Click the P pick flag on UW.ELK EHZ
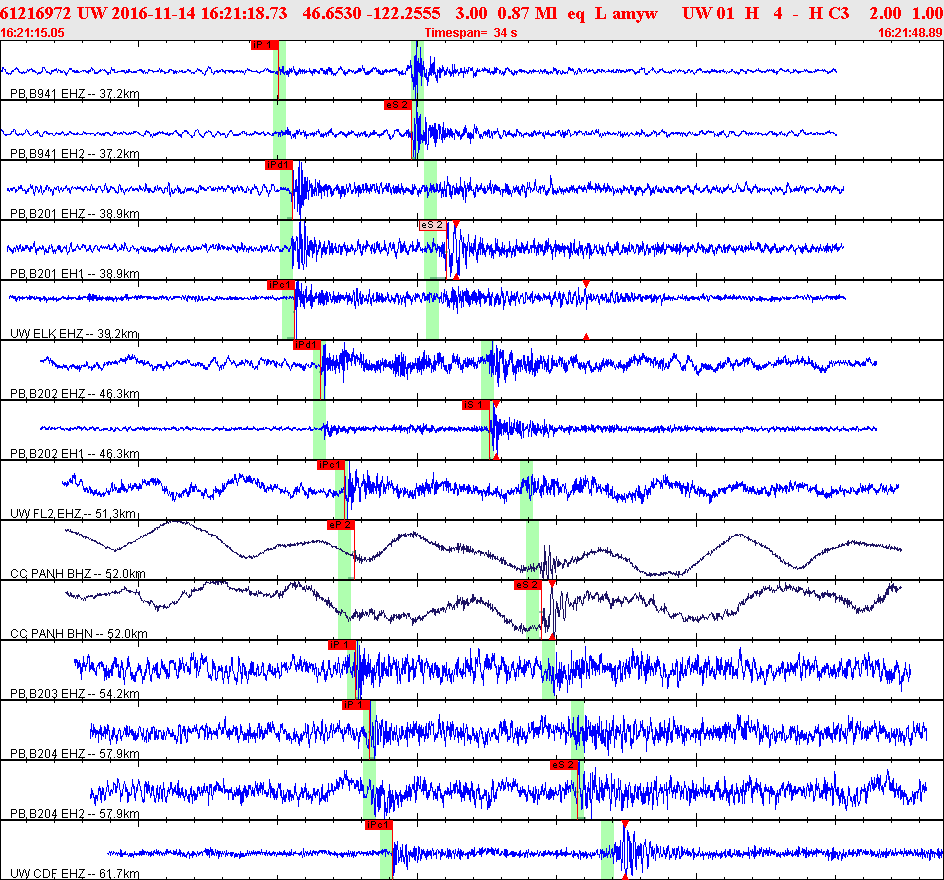This screenshot has height=880, width=944. point(280,285)
